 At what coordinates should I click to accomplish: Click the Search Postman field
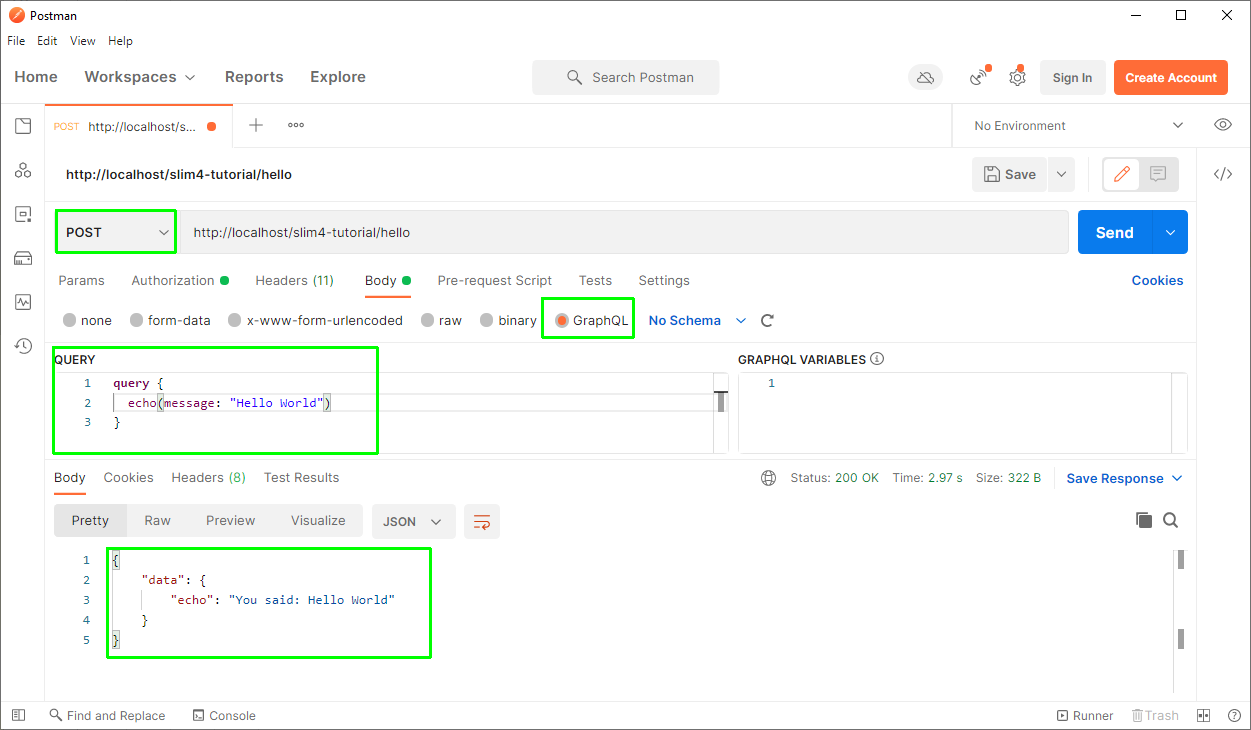pyautogui.click(x=626, y=78)
